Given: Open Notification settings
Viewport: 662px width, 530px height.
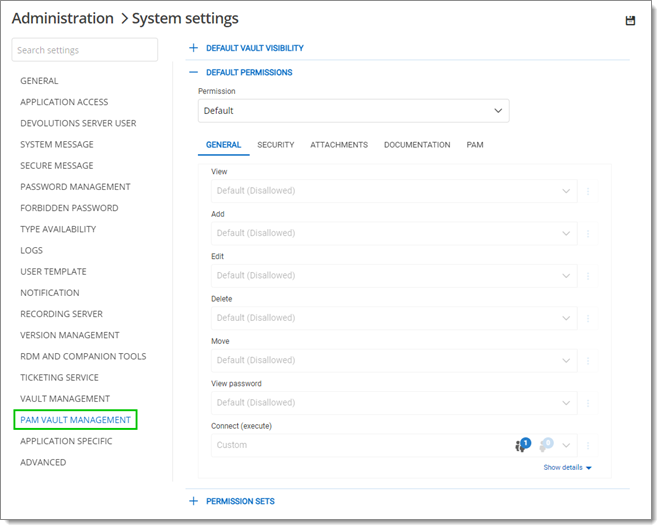Looking at the screenshot, I should click(x=50, y=293).
